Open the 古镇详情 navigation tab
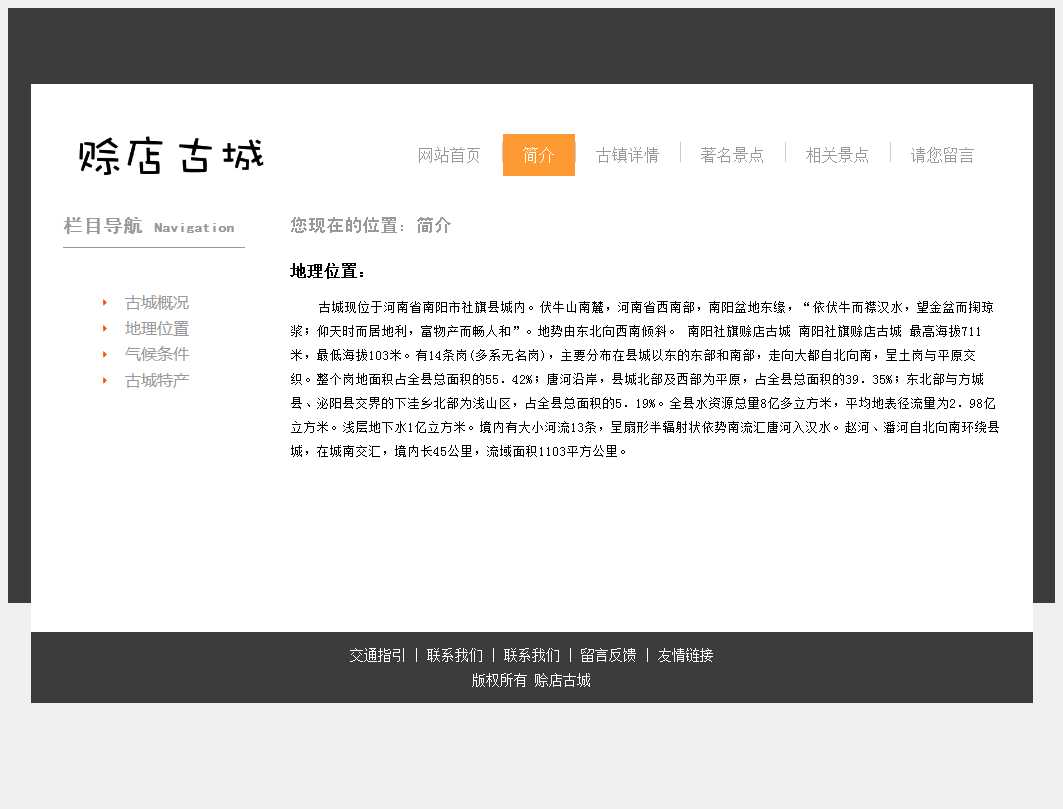 point(627,155)
